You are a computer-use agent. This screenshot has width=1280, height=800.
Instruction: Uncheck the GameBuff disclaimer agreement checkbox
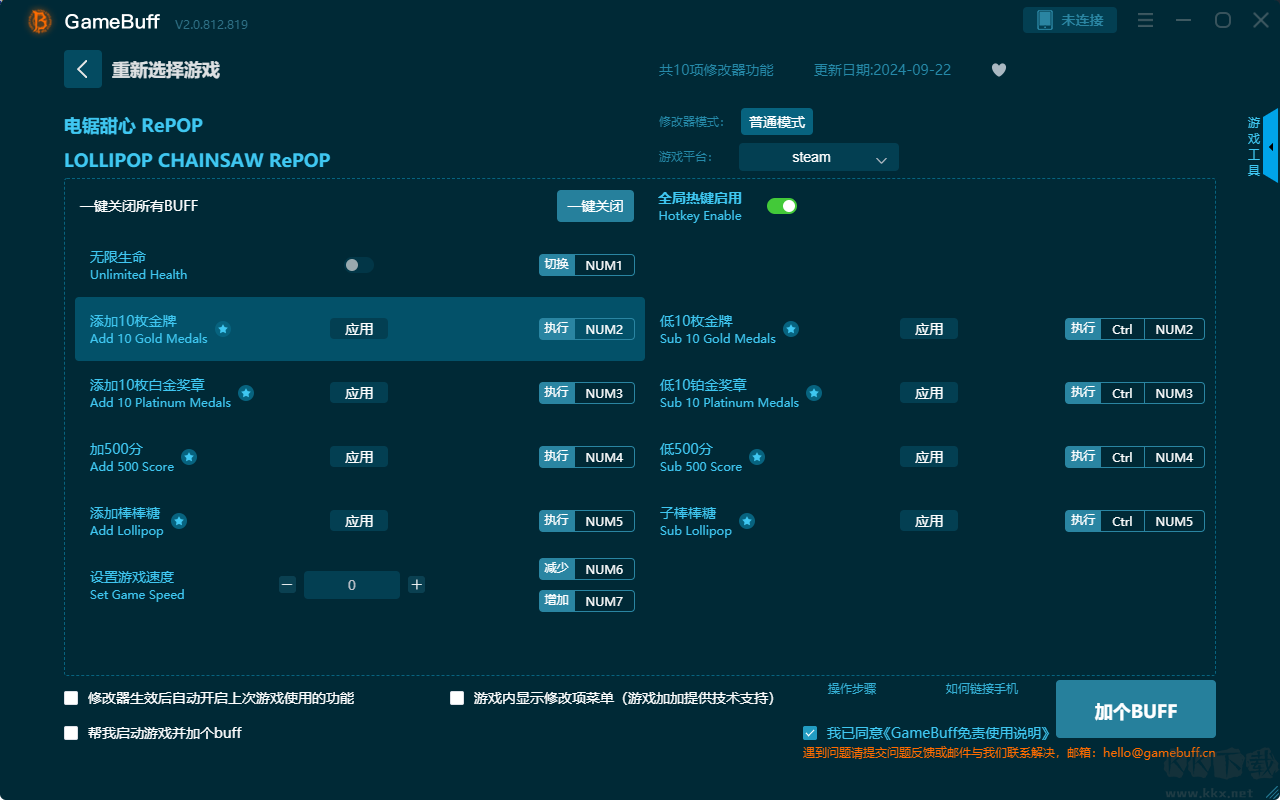[810, 733]
